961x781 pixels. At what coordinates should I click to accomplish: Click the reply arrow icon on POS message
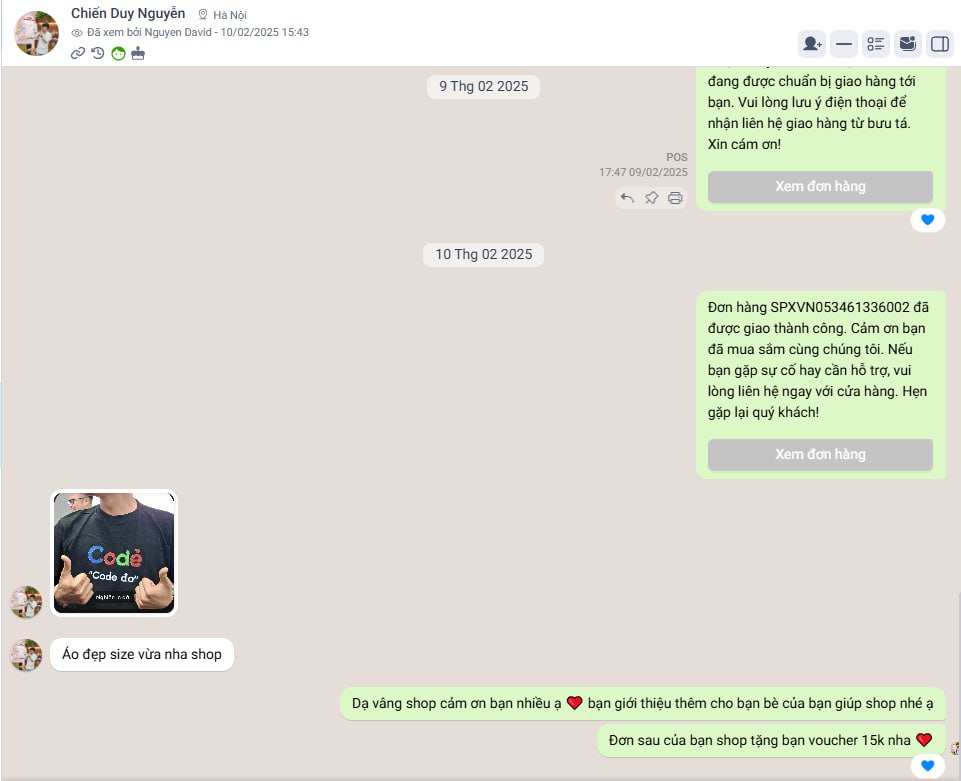coord(627,198)
